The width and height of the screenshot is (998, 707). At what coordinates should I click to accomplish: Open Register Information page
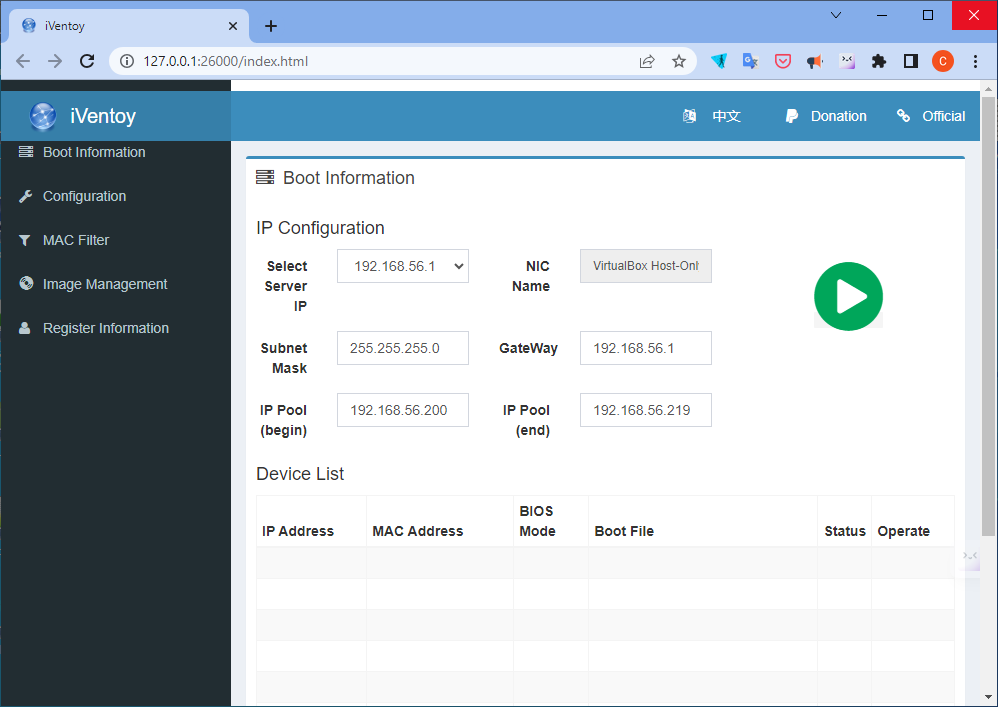[x=106, y=328]
